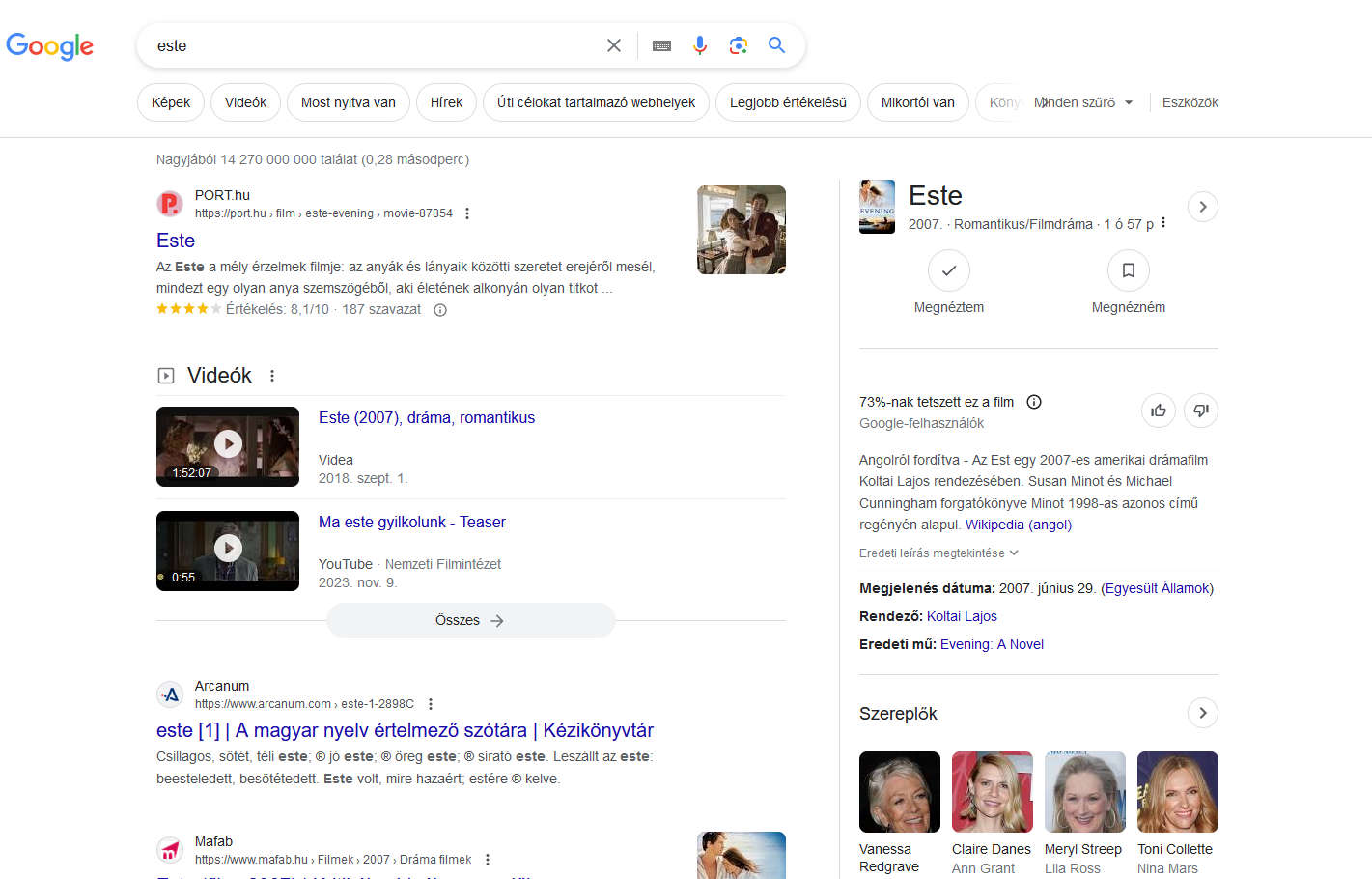Open director Koltai Lajos link

[x=962, y=616]
